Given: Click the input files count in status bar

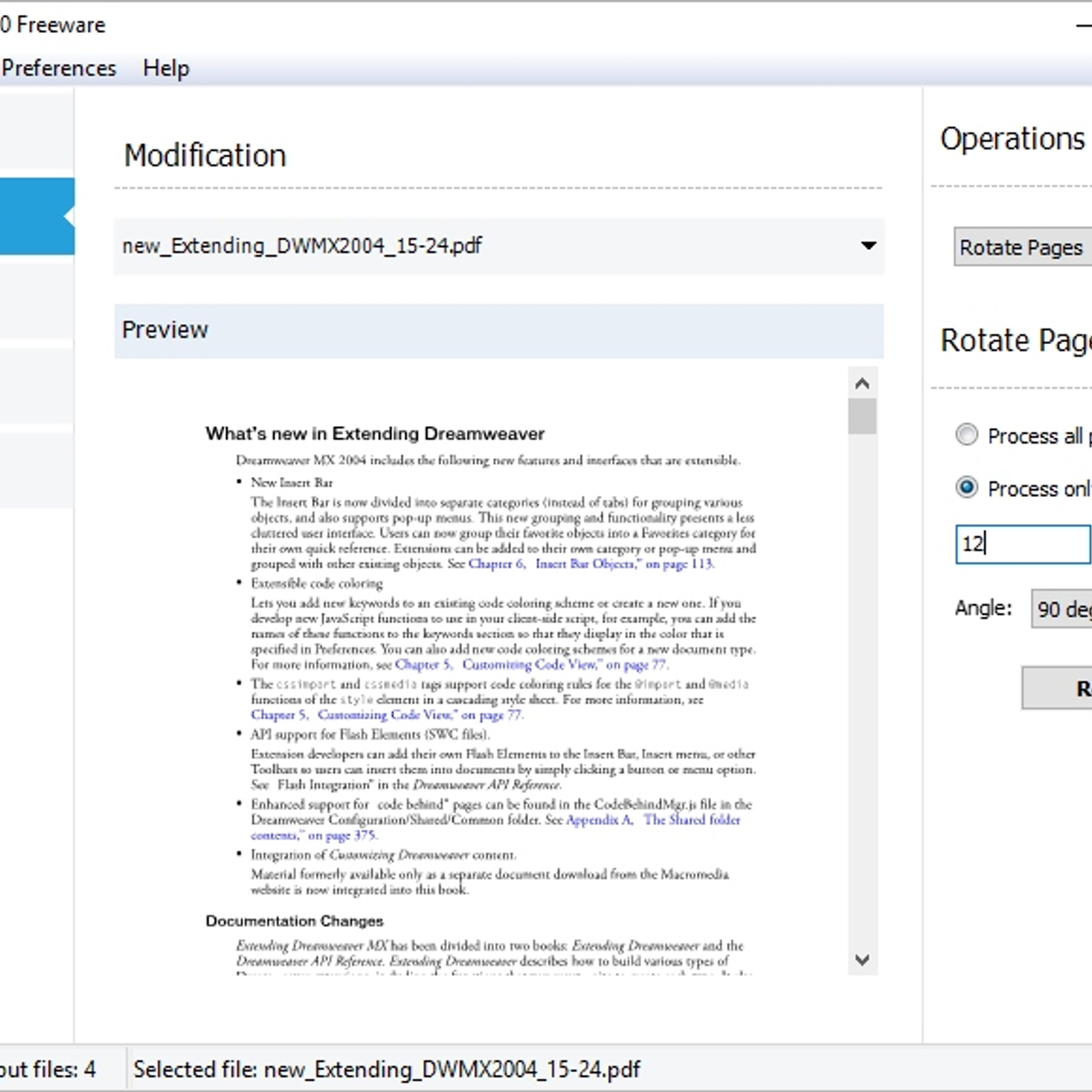Looking at the screenshot, I should tap(48, 1069).
